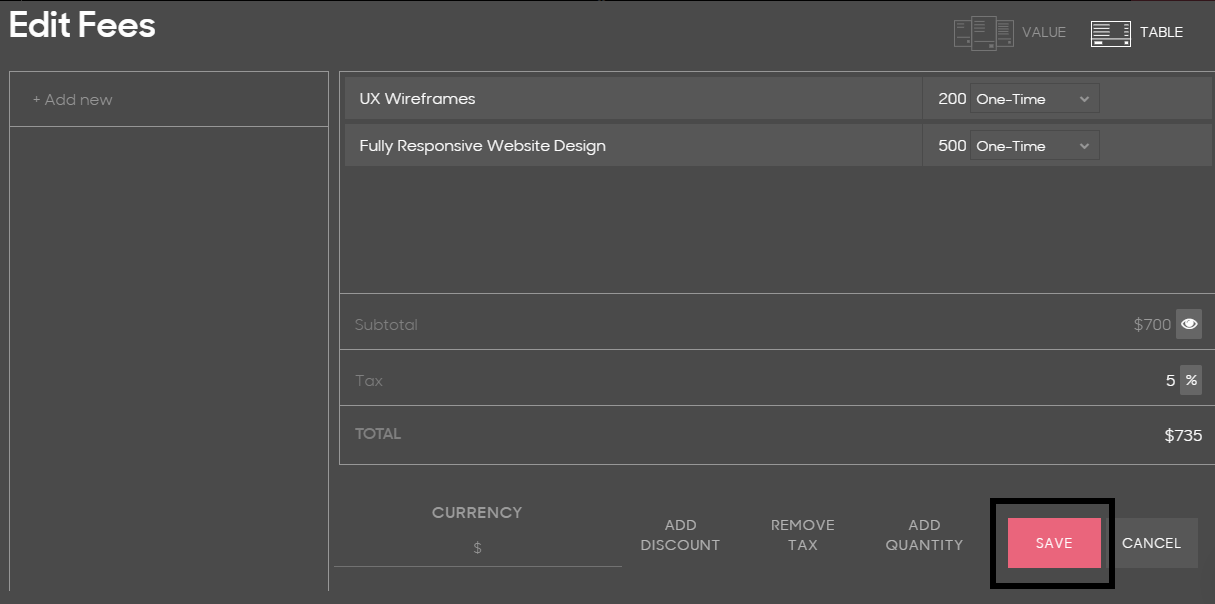Click the 500 price value
The height and width of the screenshot is (604, 1215).
click(x=952, y=146)
